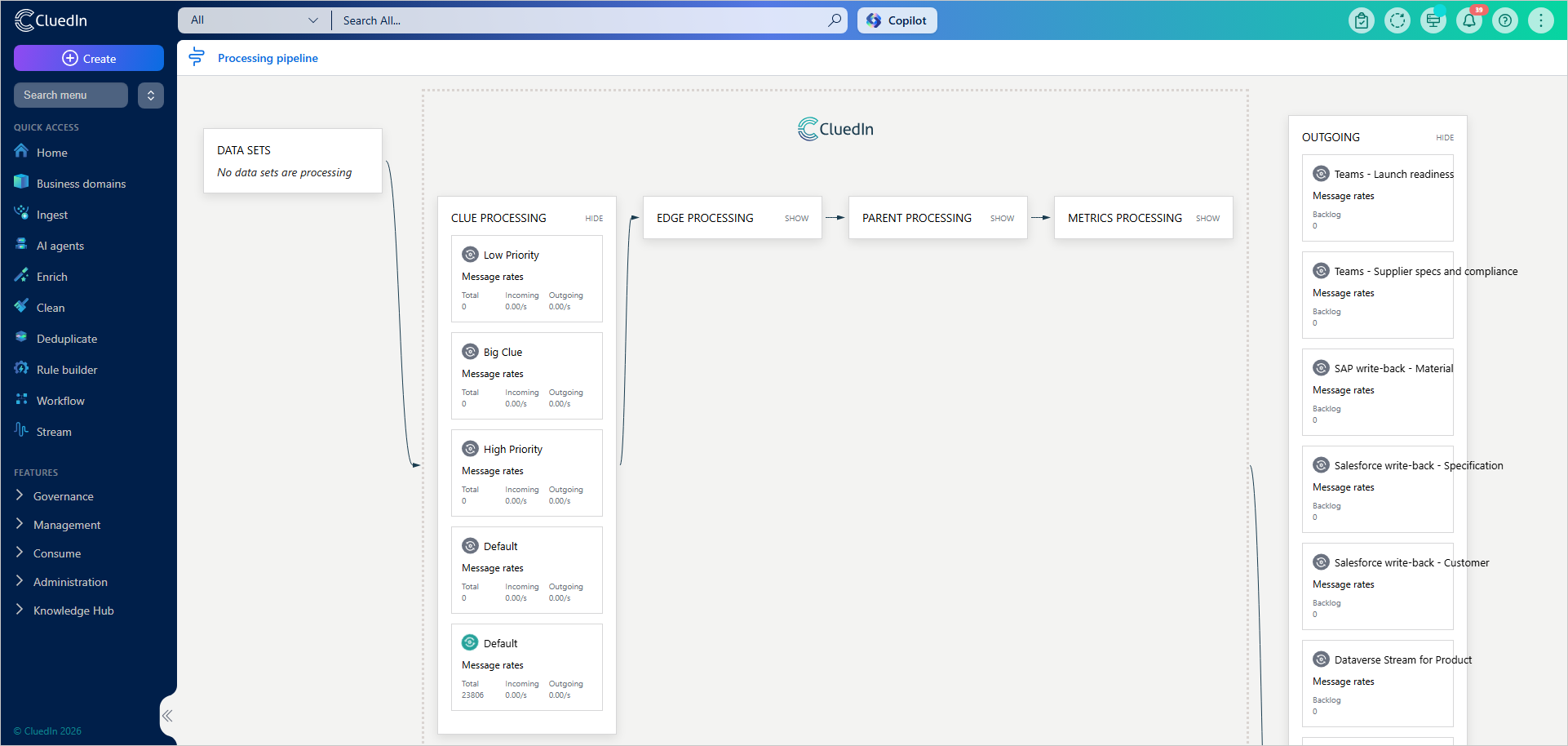Viewport: 1568px width, 746px height.
Task: Open the server monitor icon in header
Action: pos(1433,20)
